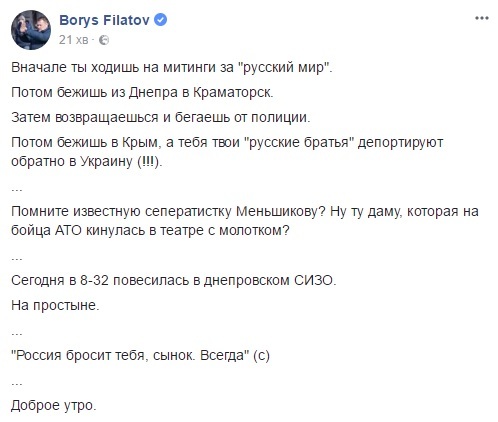498x422 pixels.
Task: Select the sentence about fleeing to Краматорск
Action: 142,92
